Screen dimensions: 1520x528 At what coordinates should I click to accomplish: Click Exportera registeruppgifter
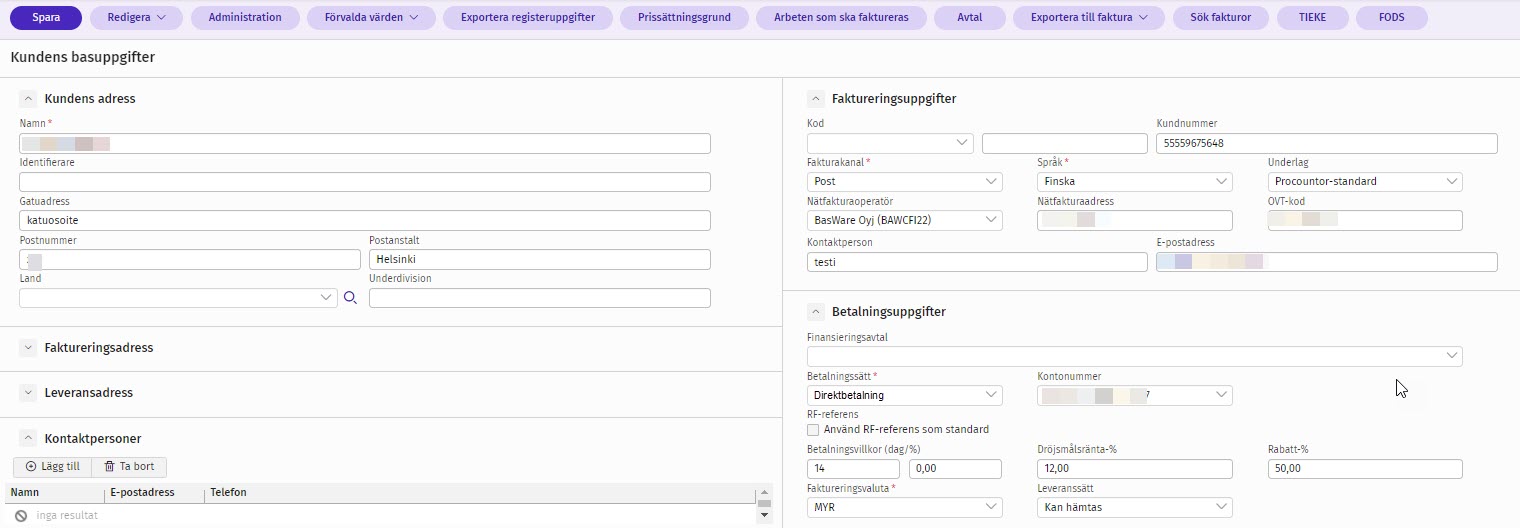[x=528, y=17]
